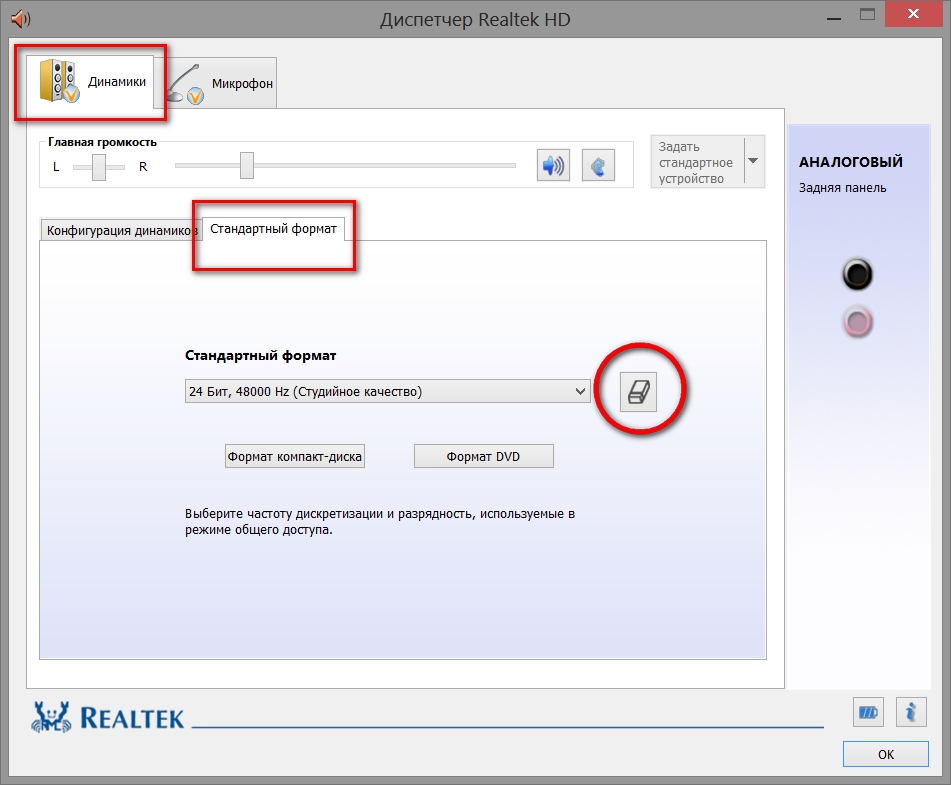This screenshot has height=785, width=951.
Task: Click the pink rear panel microphone jack
Action: tap(857, 322)
